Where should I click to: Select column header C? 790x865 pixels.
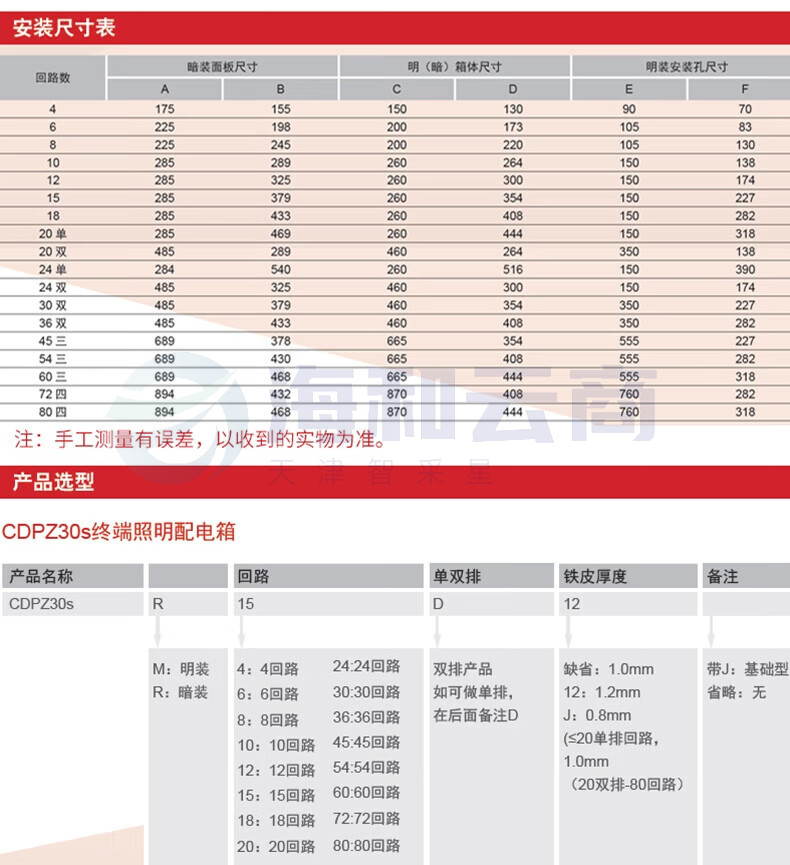[x=397, y=89]
